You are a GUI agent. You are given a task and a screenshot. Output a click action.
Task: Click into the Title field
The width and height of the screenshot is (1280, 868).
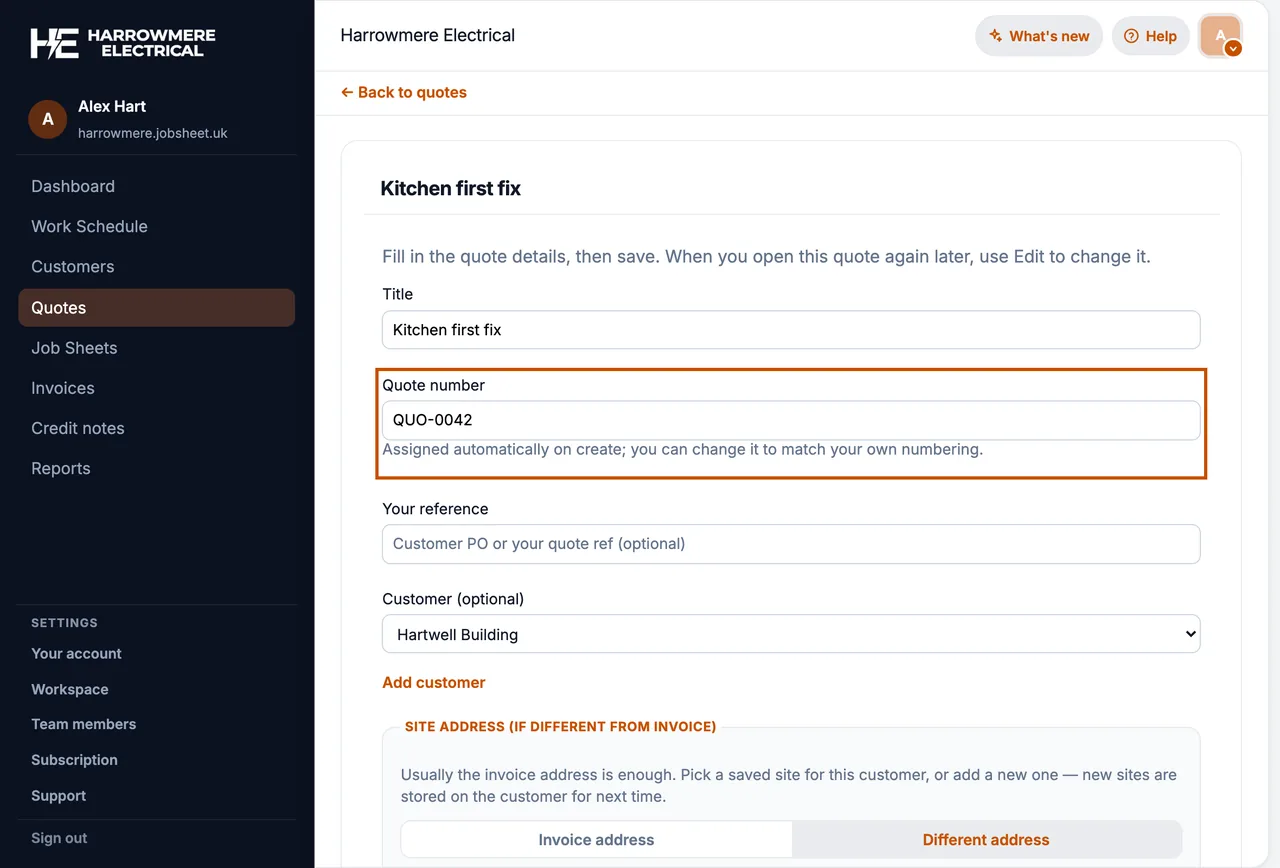[791, 330]
